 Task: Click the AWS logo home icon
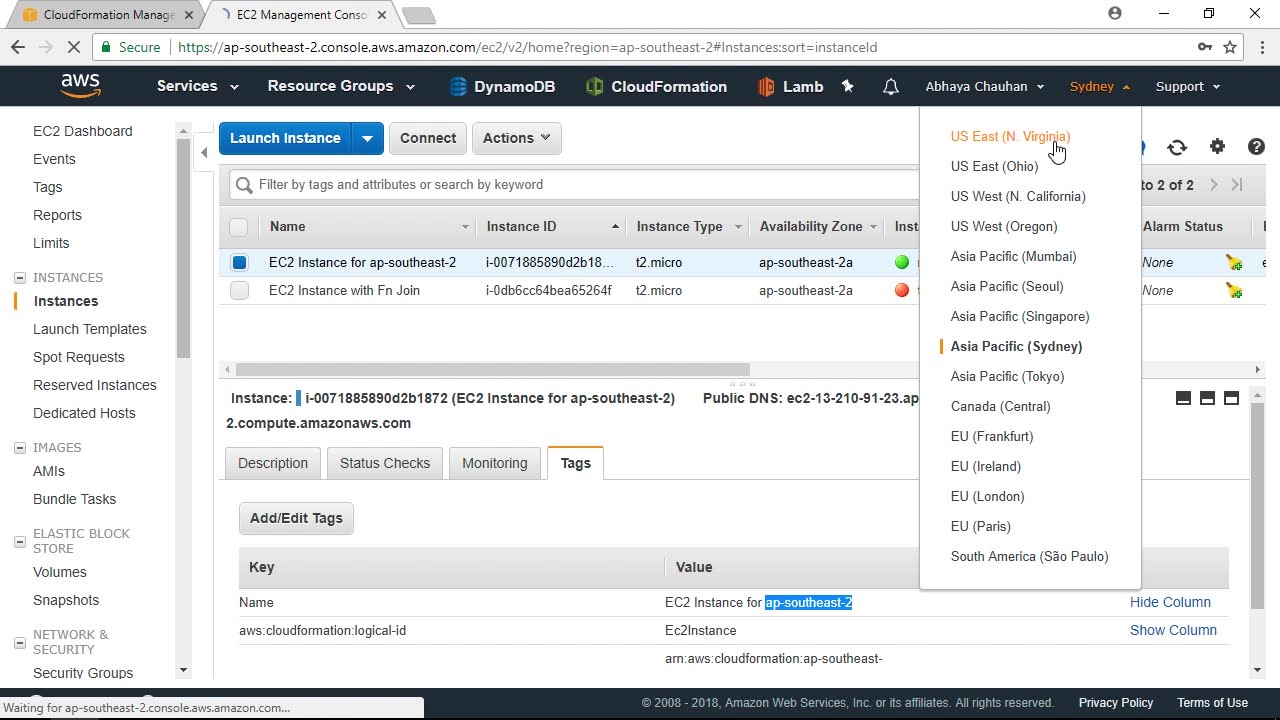tap(80, 86)
